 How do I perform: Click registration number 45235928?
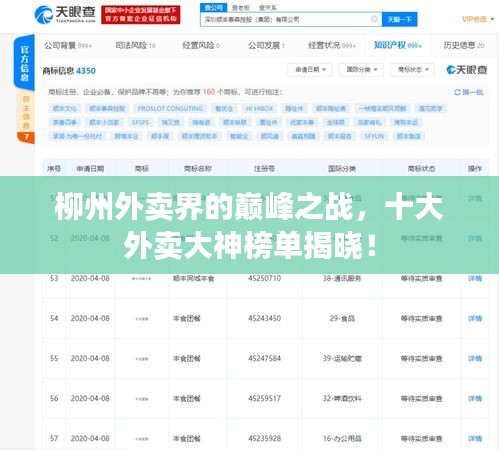pyautogui.click(x=264, y=439)
